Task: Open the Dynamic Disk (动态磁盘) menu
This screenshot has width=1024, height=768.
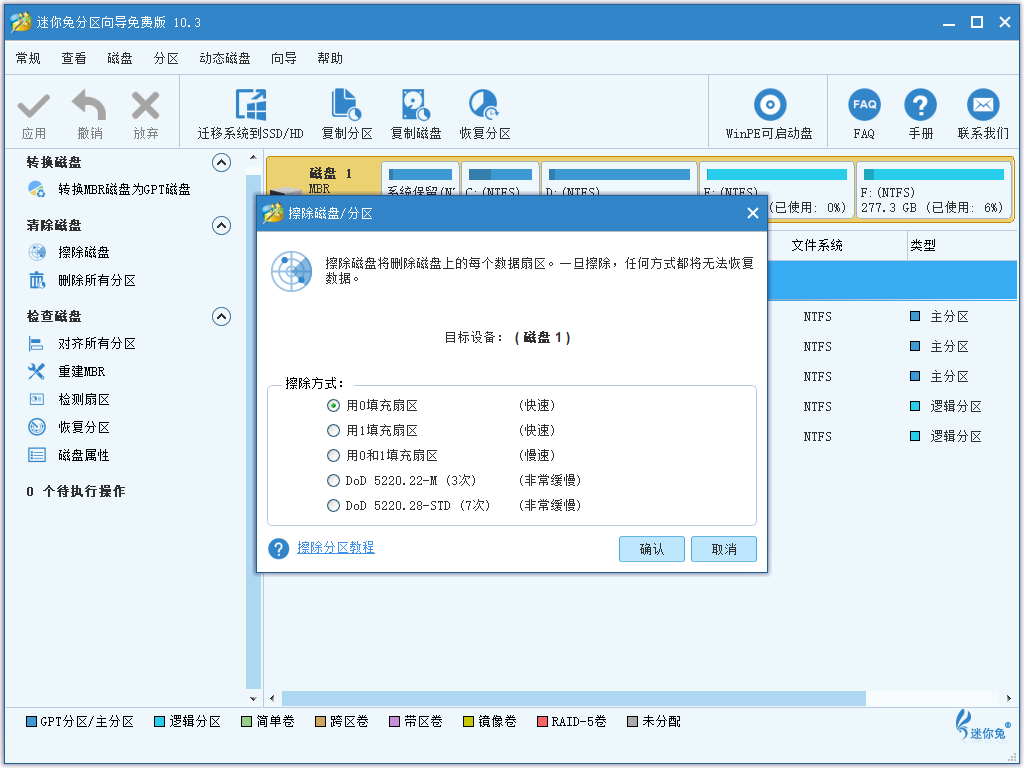Action: [225, 59]
